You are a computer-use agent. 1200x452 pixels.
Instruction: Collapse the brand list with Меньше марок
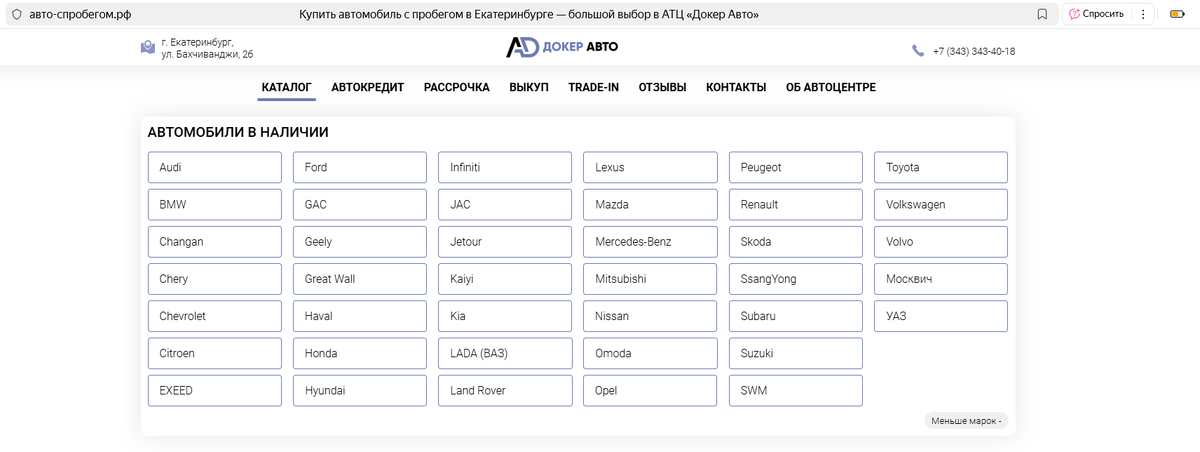(966, 421)
